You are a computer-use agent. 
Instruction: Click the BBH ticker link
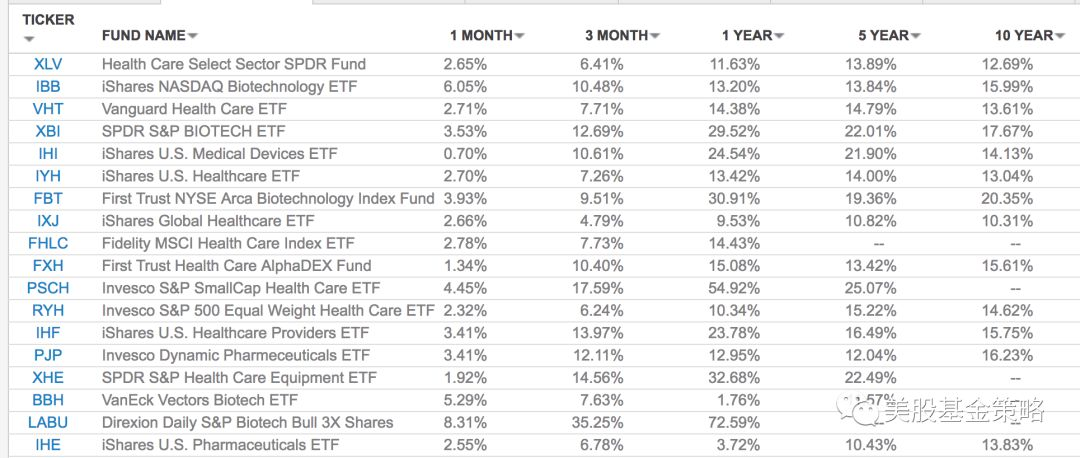coord(48,400)
